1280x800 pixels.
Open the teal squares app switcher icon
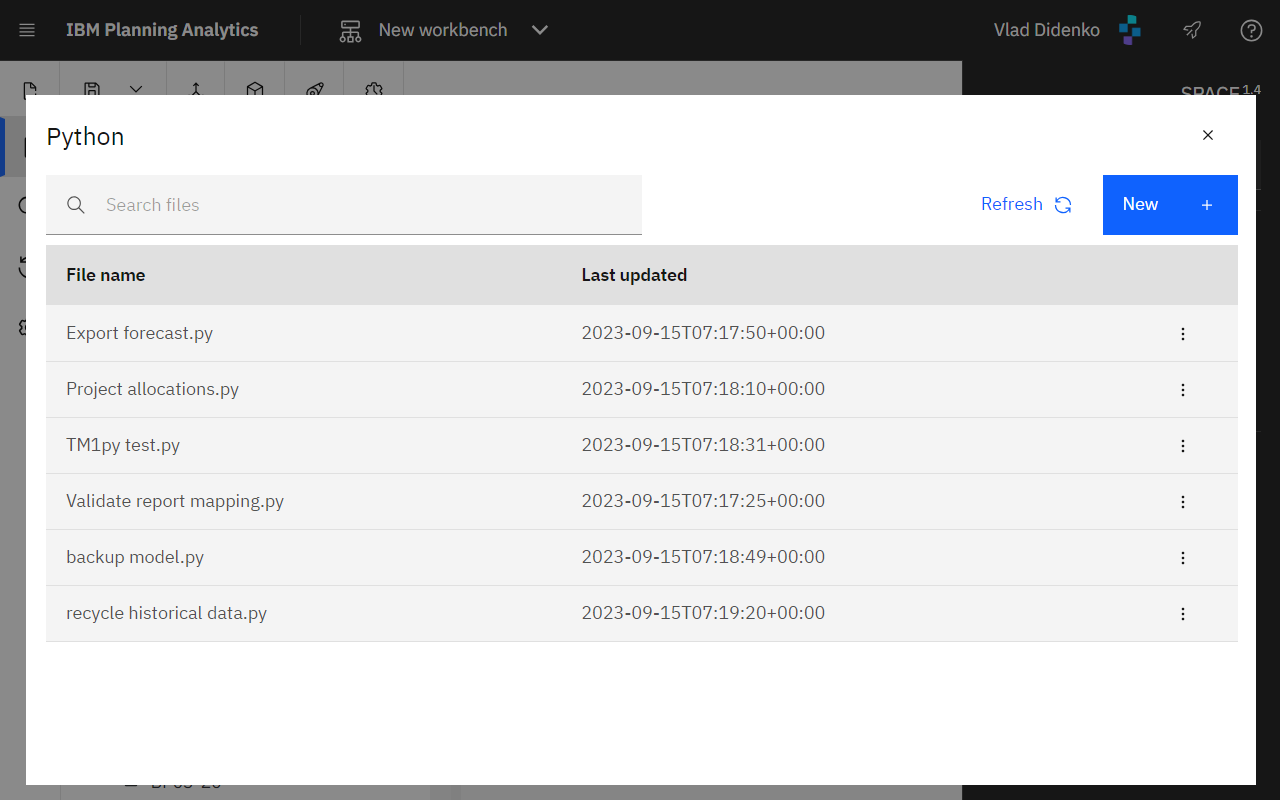(1130, 30)
